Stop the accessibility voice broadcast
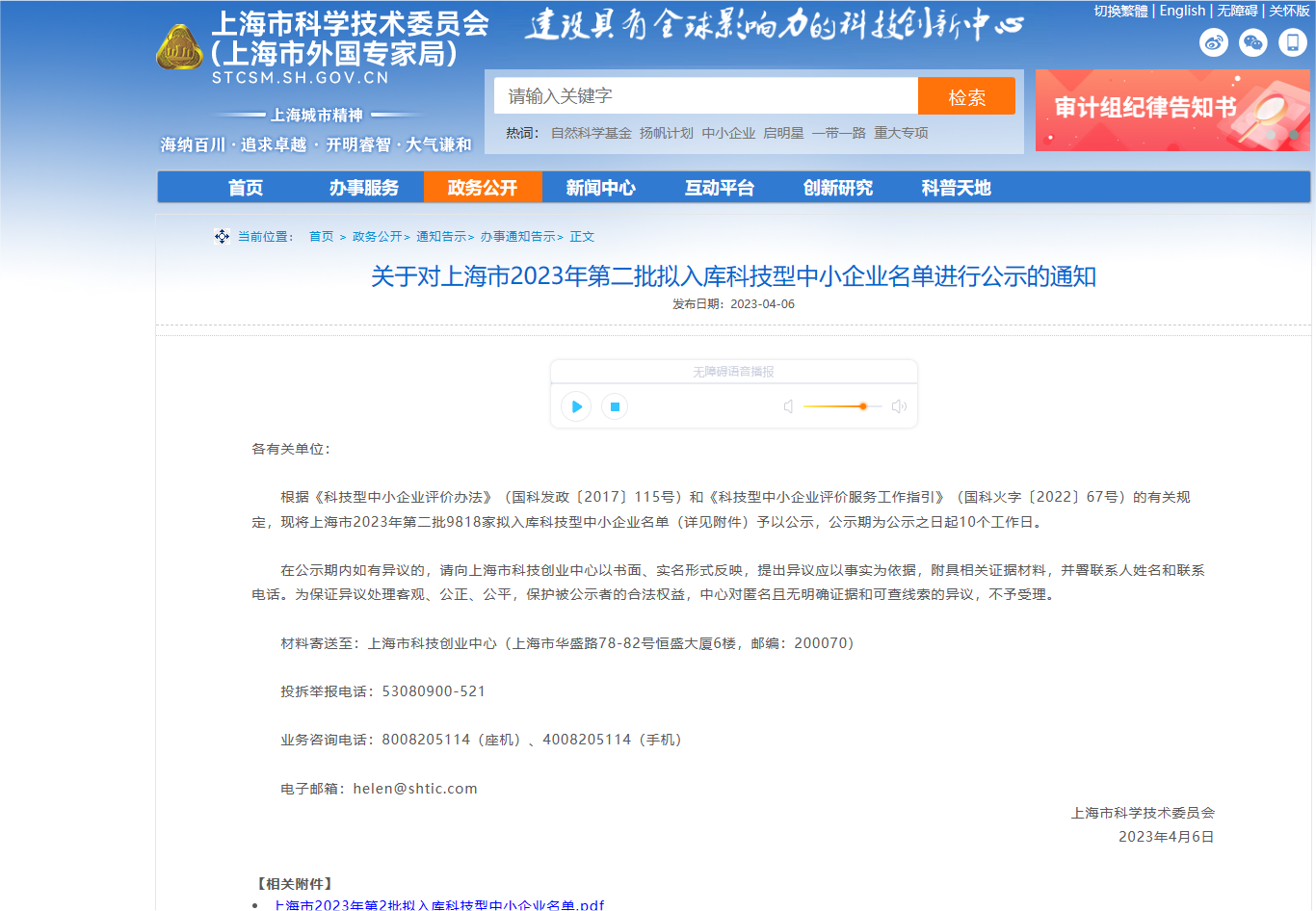Image resolution: width=1316 pixels, height=911 pixels. [614, 406]
